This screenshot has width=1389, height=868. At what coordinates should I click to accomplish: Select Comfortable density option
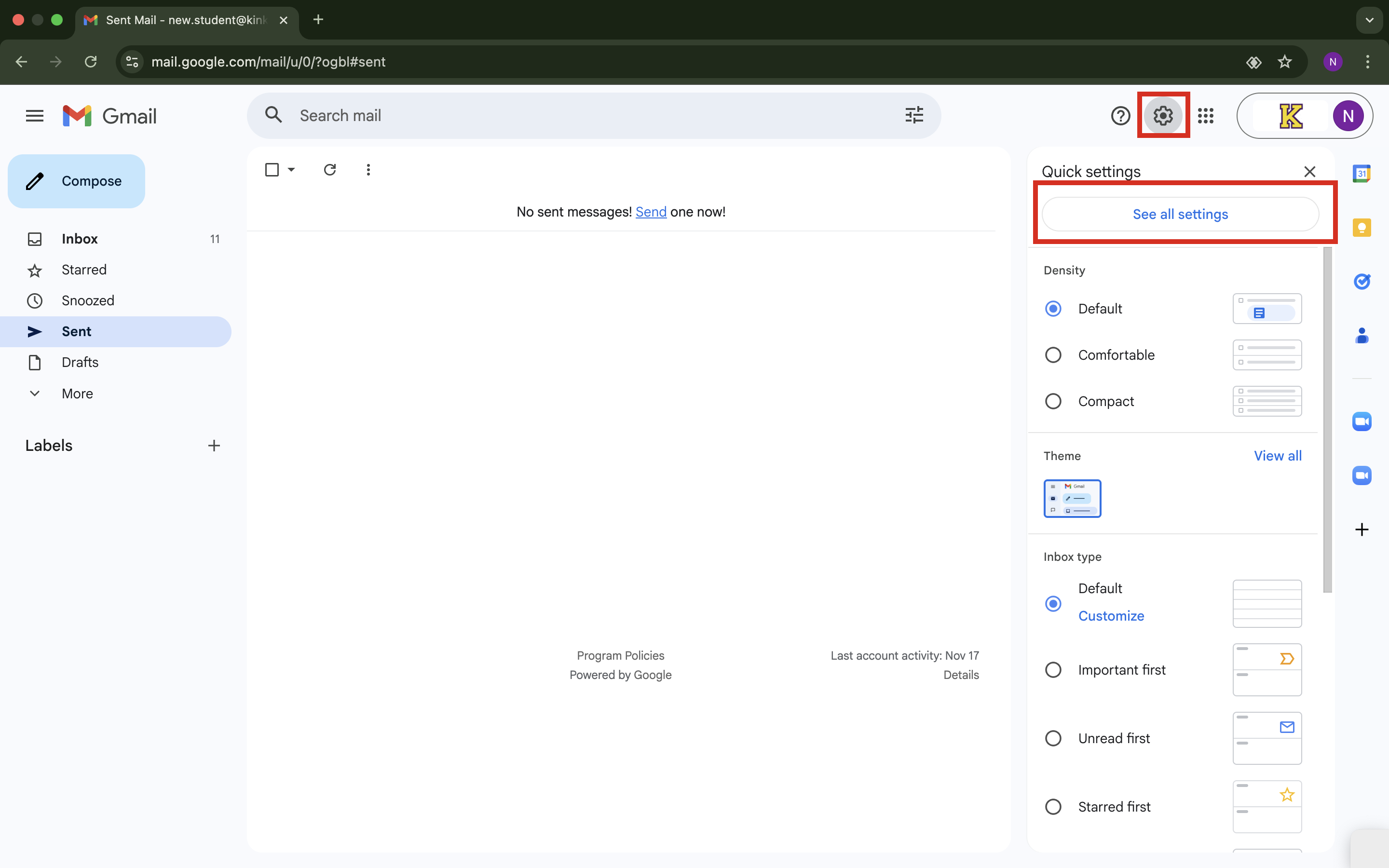click(1053, 355)
